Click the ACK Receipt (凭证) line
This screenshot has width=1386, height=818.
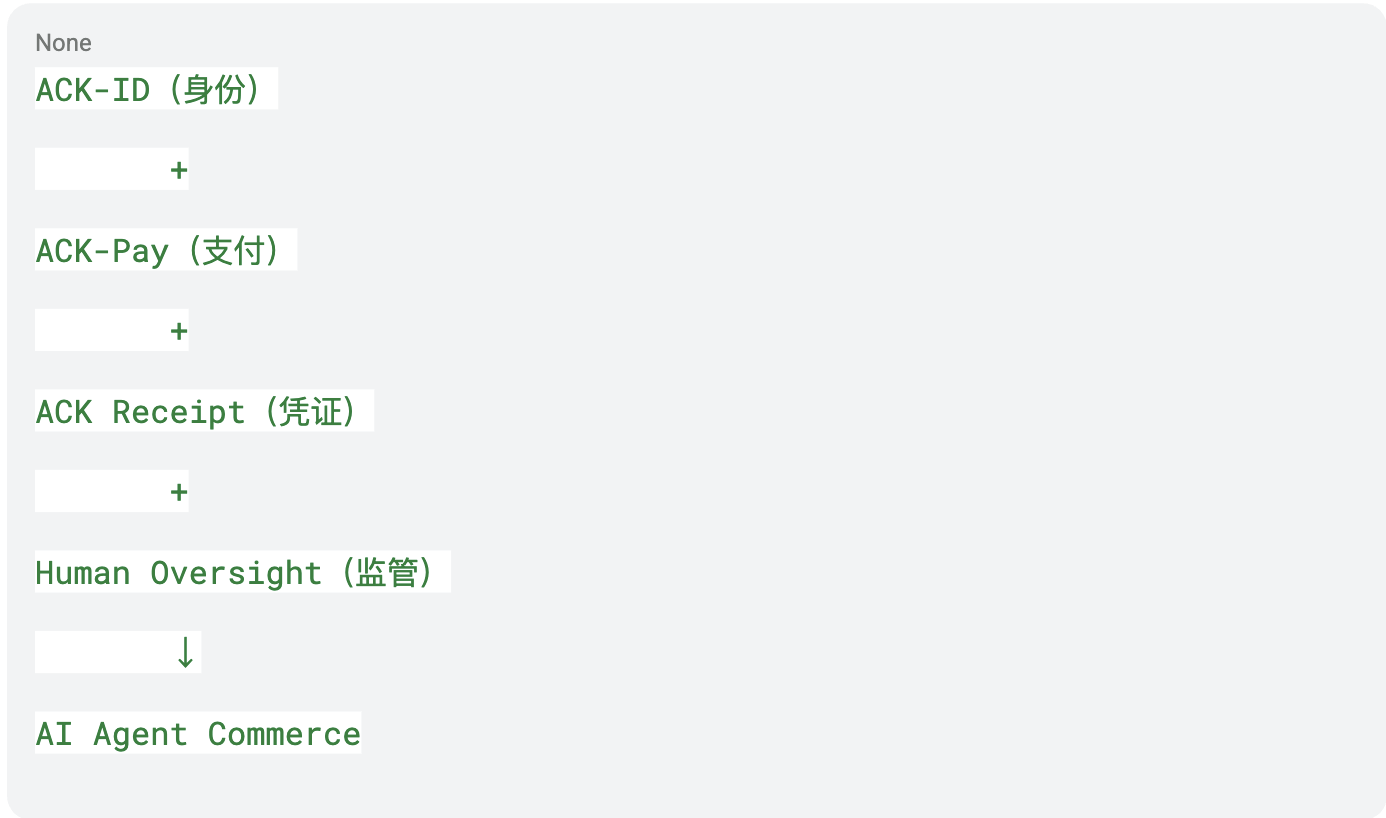coord(204,411)
